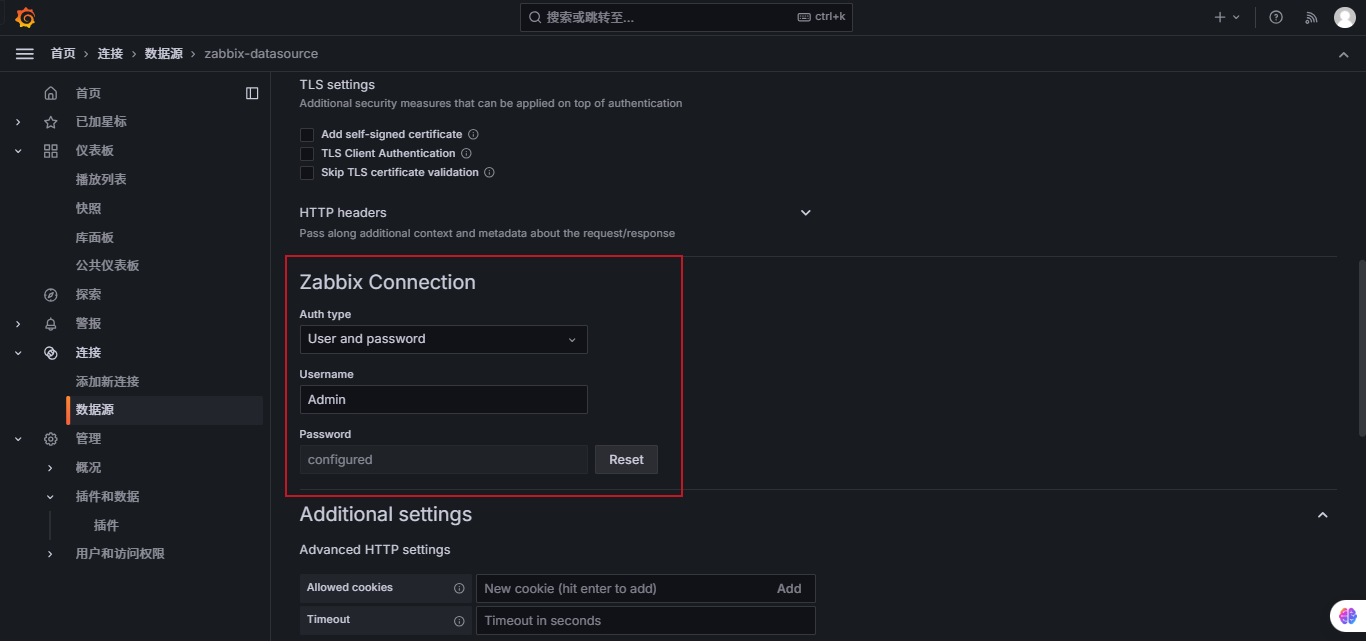Click the search or jump-to box

point(686,17)
